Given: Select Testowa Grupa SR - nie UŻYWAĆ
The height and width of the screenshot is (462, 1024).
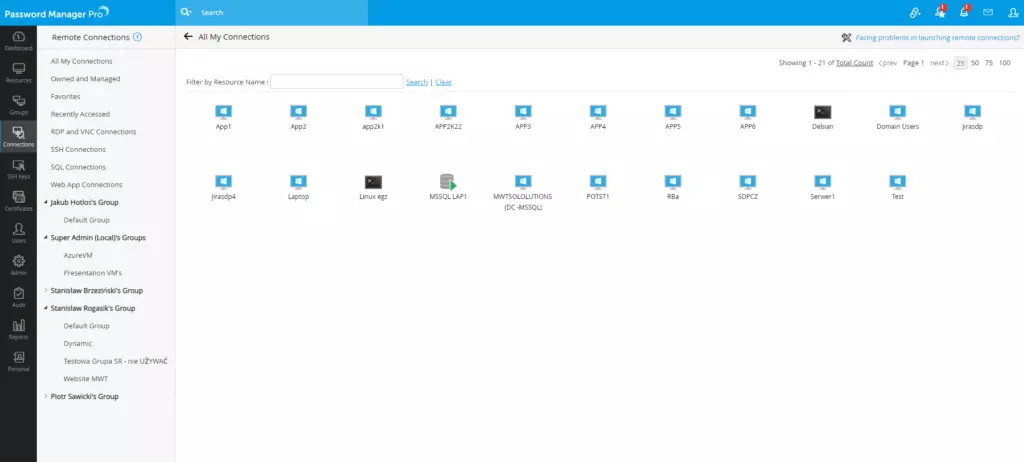Looking at the screenshot, I should click(x=115, y=361).
